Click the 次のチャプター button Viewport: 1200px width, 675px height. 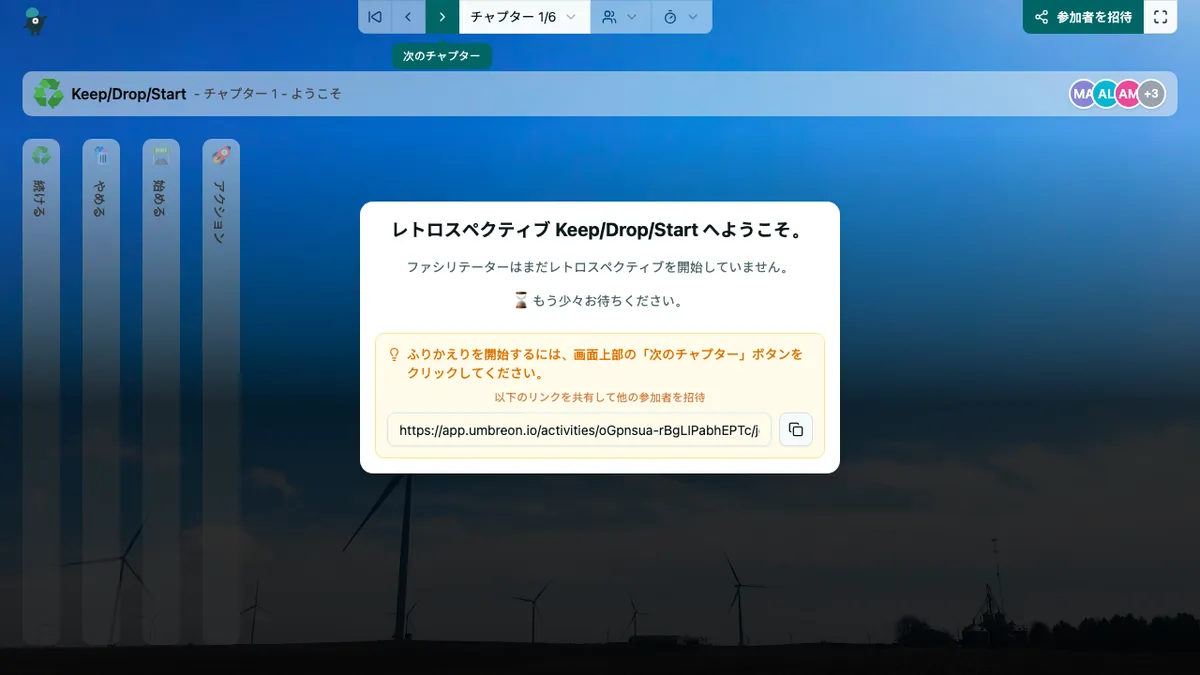[443, 16]
